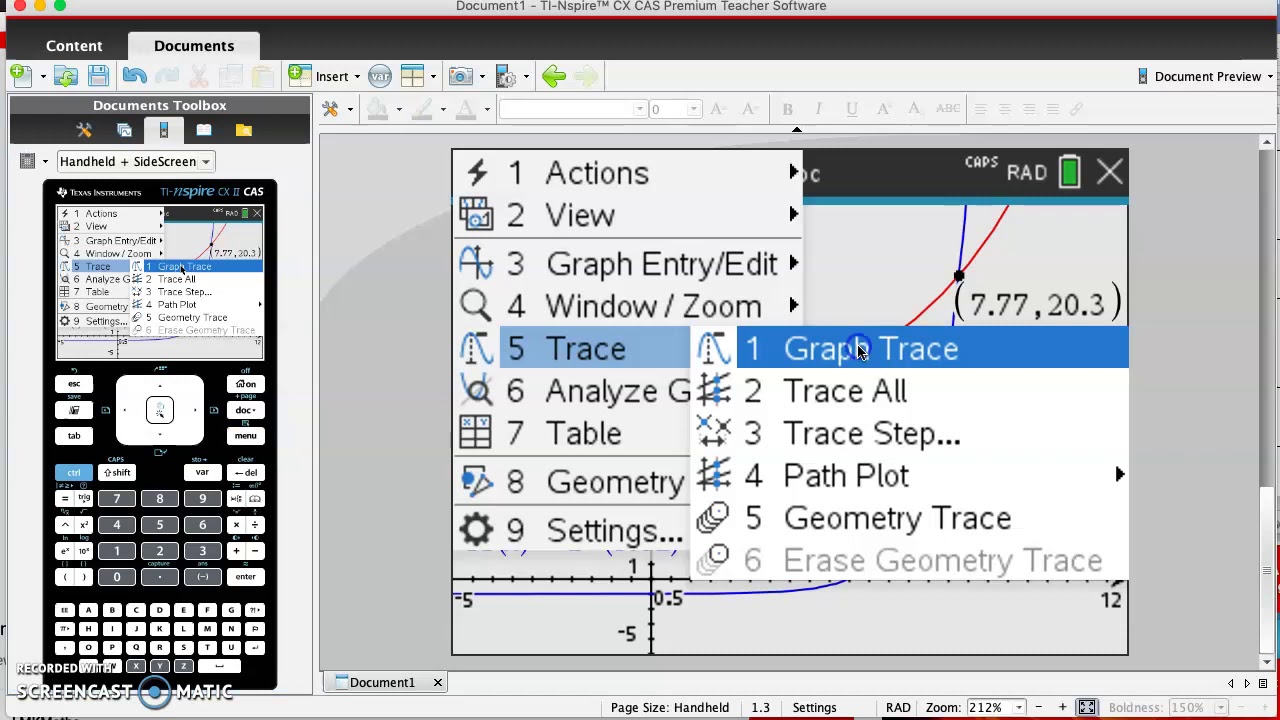The height and width of the screenshot is (720, 1280).
Task: Click the calculator trig key
Action: click(x=84, y=499)
